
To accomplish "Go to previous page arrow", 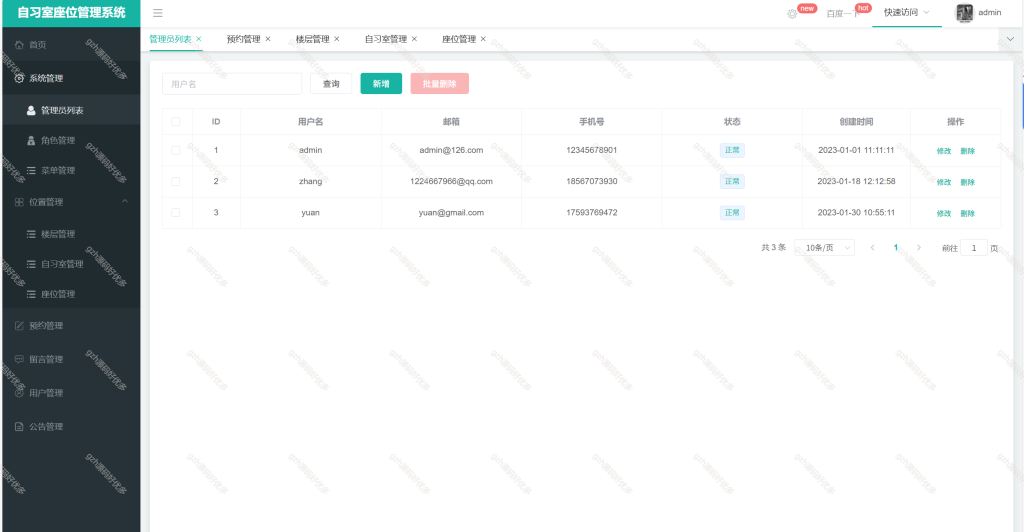I will click(872, 248).
